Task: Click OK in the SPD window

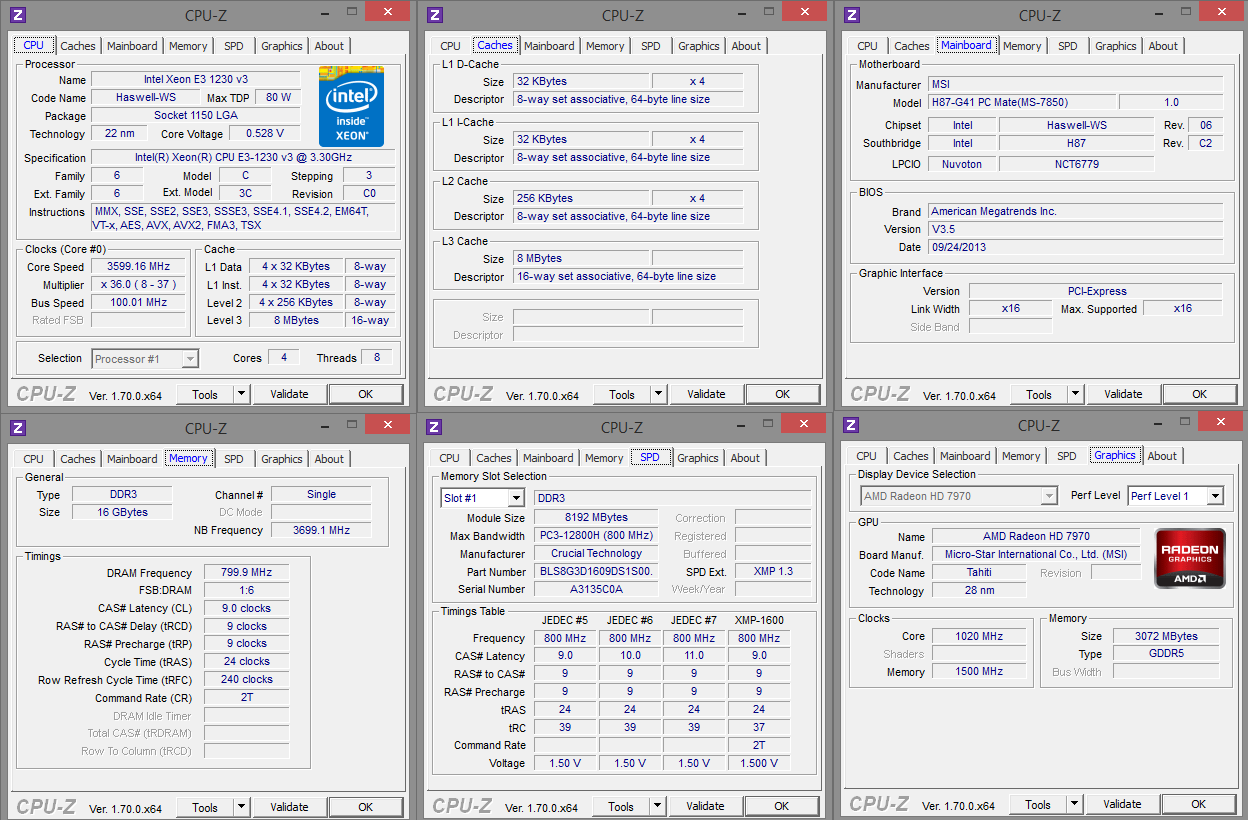Action: (782, 806)
